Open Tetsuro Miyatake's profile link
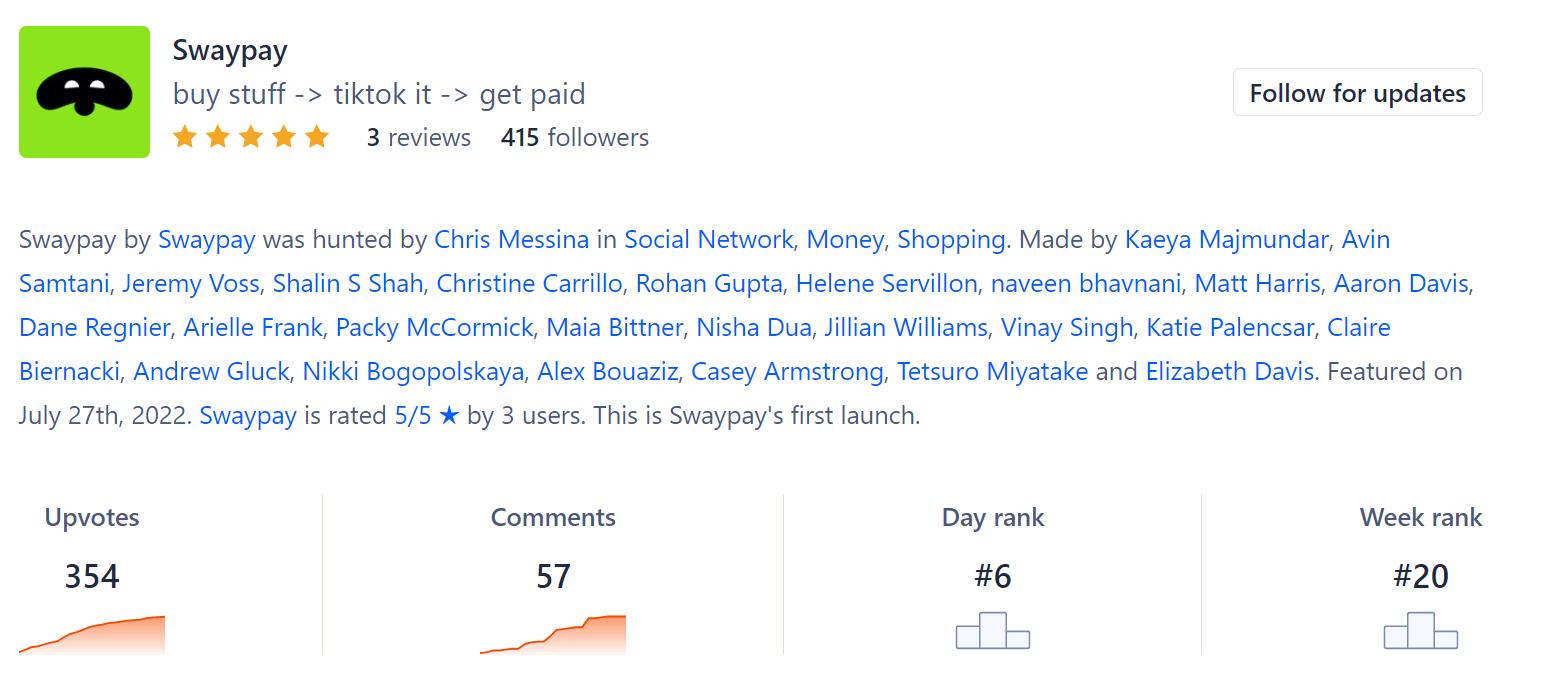Image resolution: width=1565 pixels, height=684 pixels. coord(992,372)
